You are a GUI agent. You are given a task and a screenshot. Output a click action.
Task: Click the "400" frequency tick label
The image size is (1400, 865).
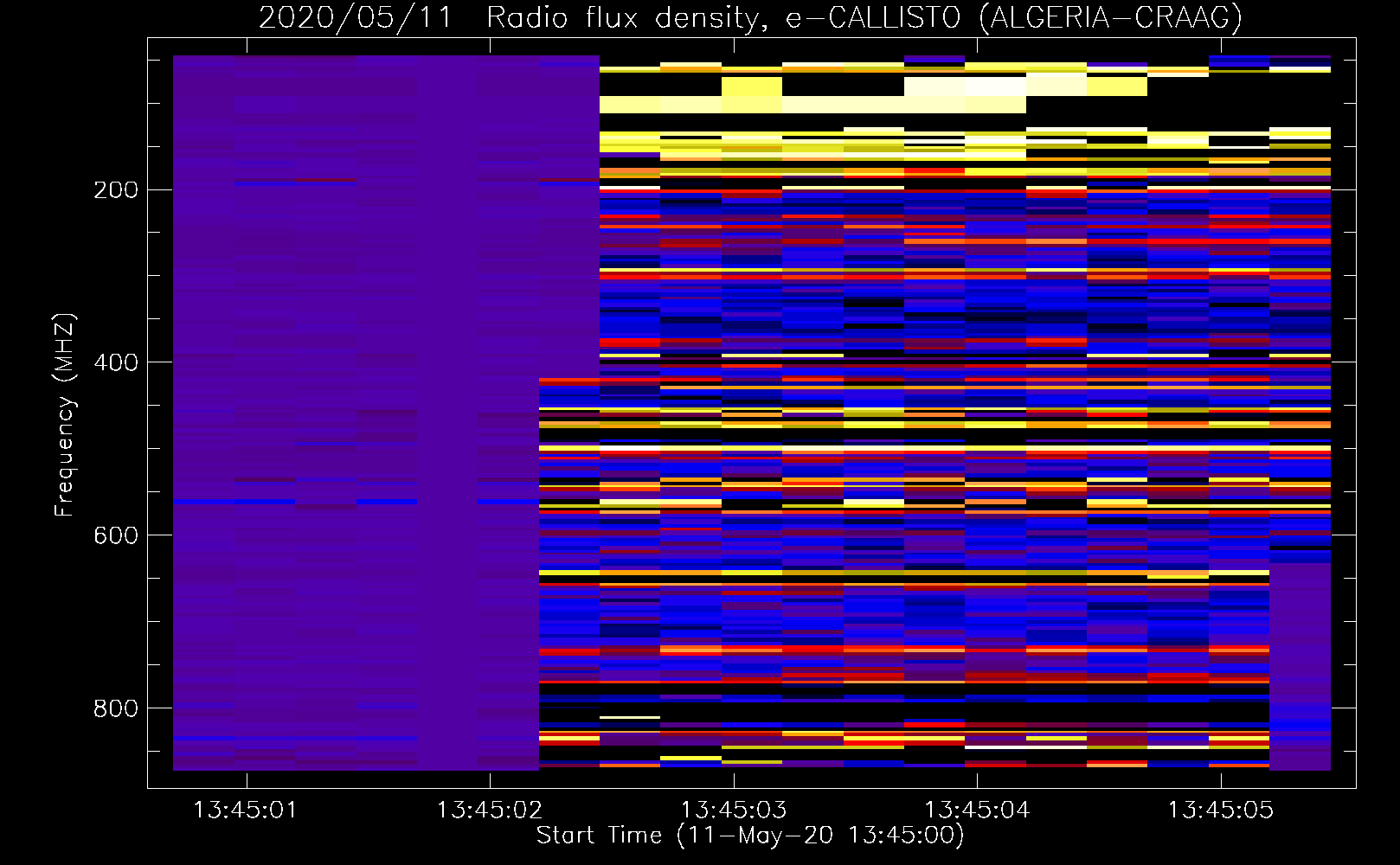tap(116, 363)
